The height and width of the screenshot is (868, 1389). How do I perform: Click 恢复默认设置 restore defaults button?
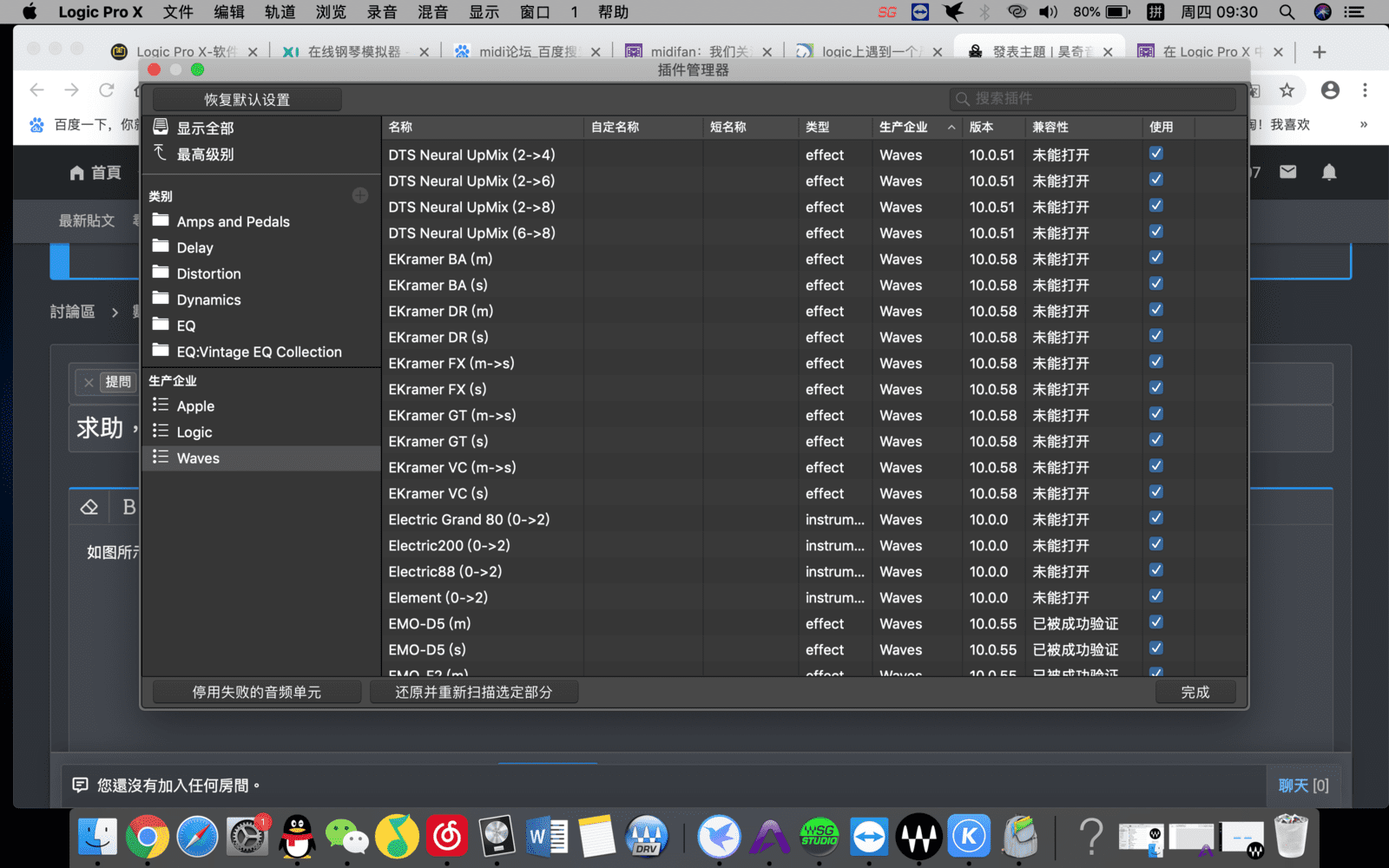point(247,99)
